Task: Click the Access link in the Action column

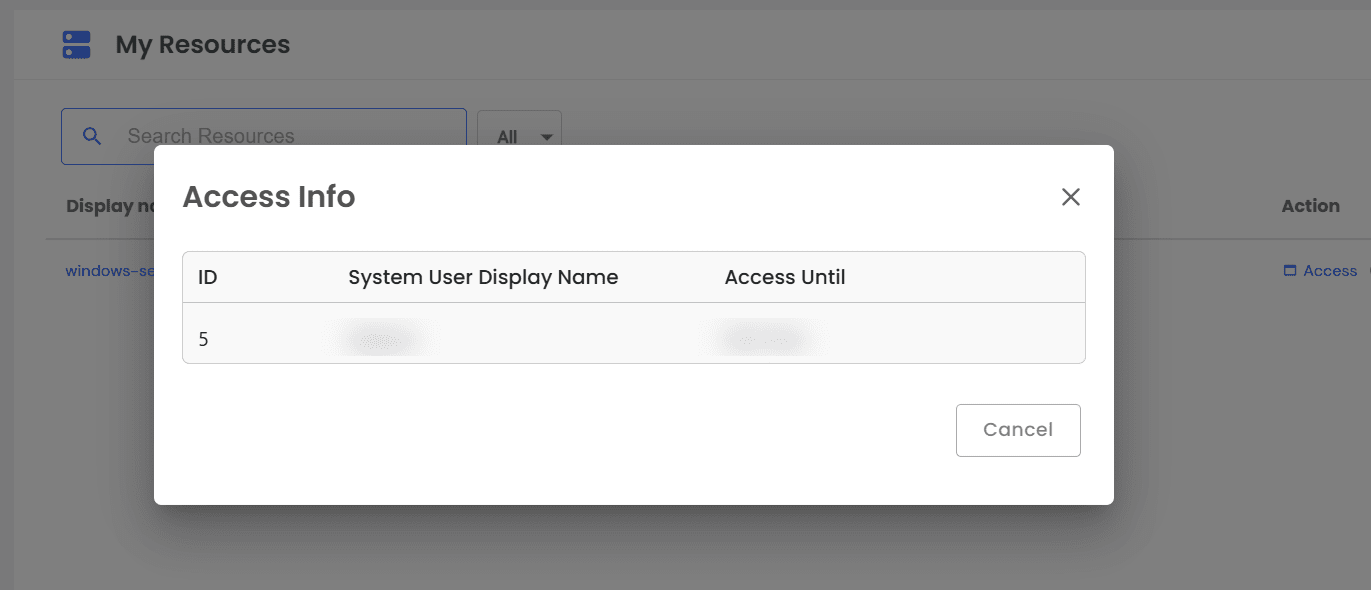Action: coord(1330,270)
